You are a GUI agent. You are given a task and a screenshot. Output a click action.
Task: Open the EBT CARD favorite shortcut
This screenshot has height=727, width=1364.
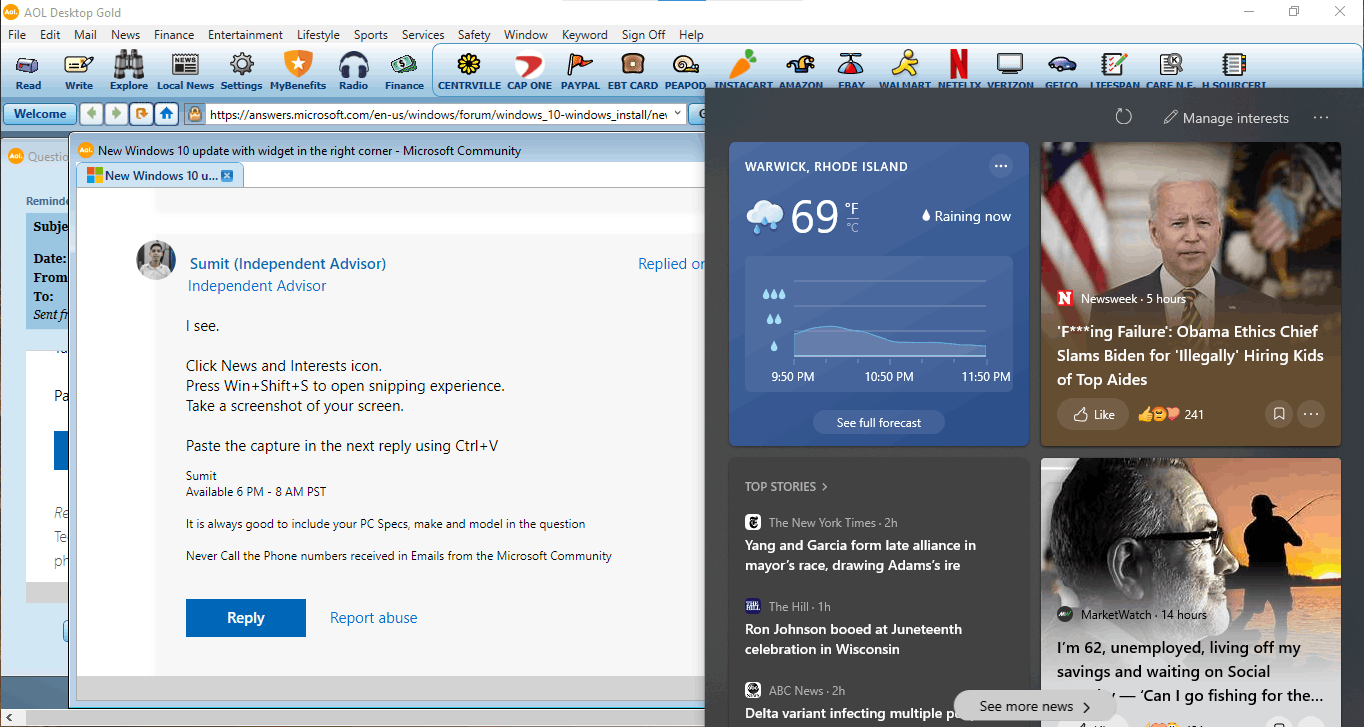pos(632,71)
